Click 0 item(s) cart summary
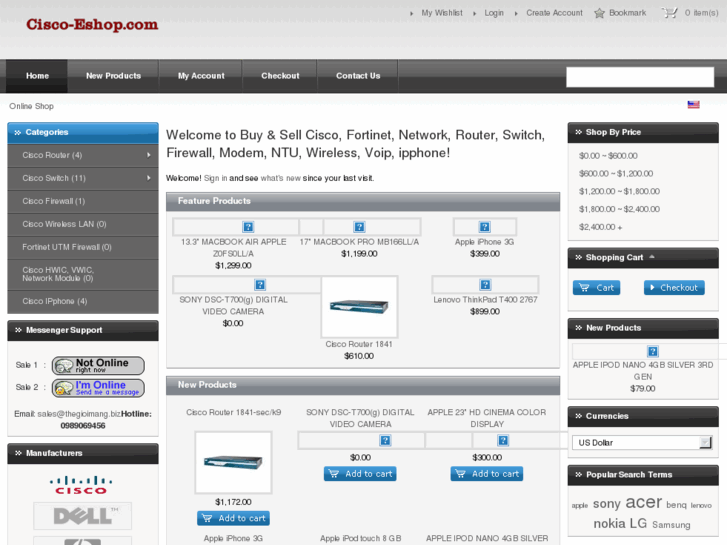This screenshot has height=545, width=727. (701, 13)
